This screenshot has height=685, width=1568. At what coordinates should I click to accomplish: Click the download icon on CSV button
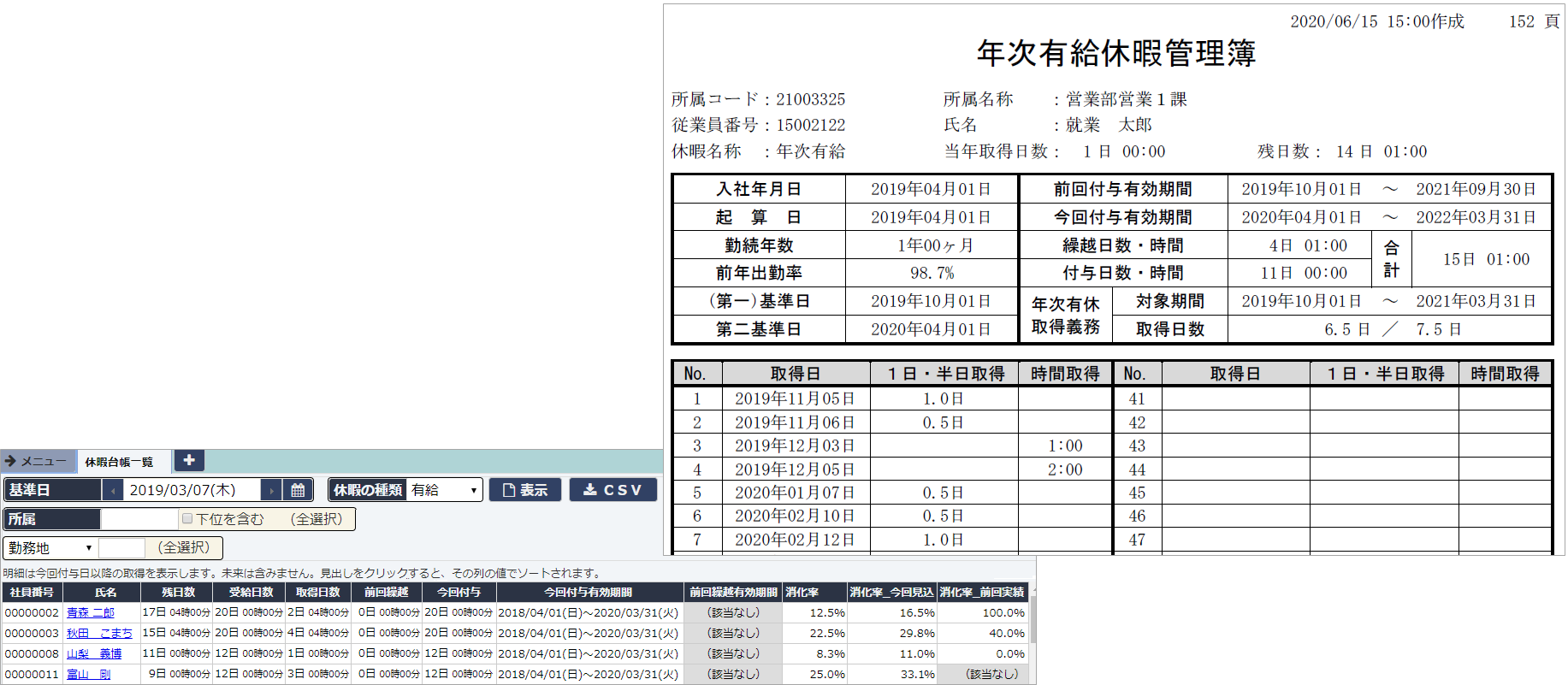(x=590, y=490)
